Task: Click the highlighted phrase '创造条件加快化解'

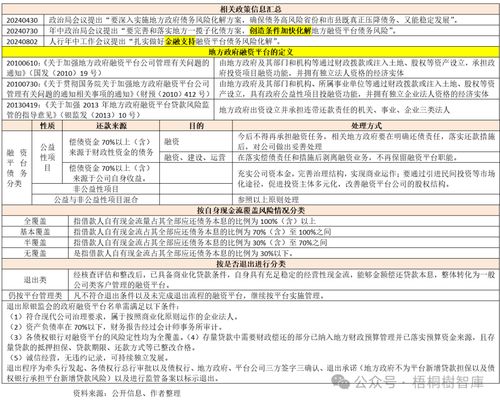Action: 280,31
